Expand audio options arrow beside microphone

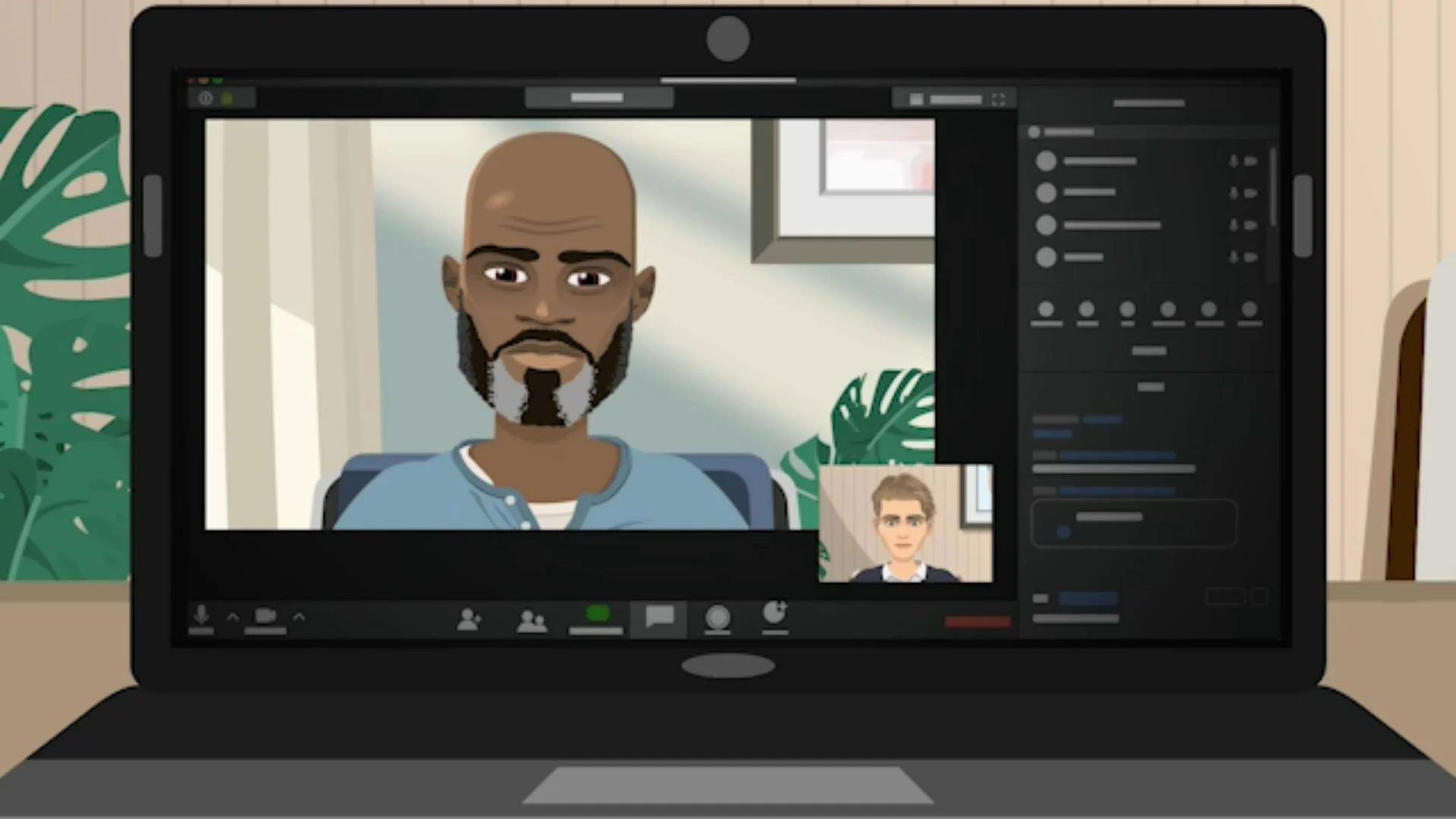(233, 617)
